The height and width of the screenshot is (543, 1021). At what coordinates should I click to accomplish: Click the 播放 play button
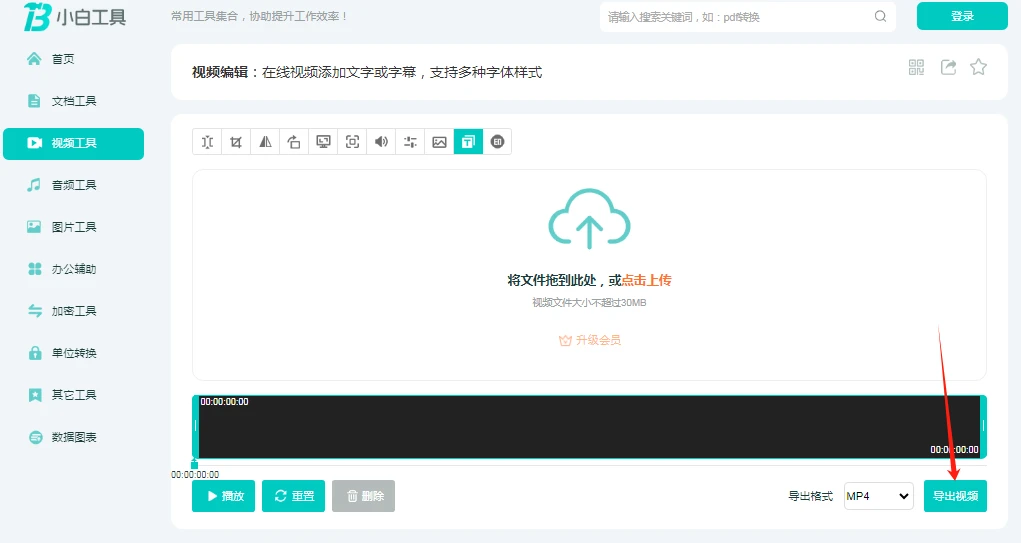(223, 496)
